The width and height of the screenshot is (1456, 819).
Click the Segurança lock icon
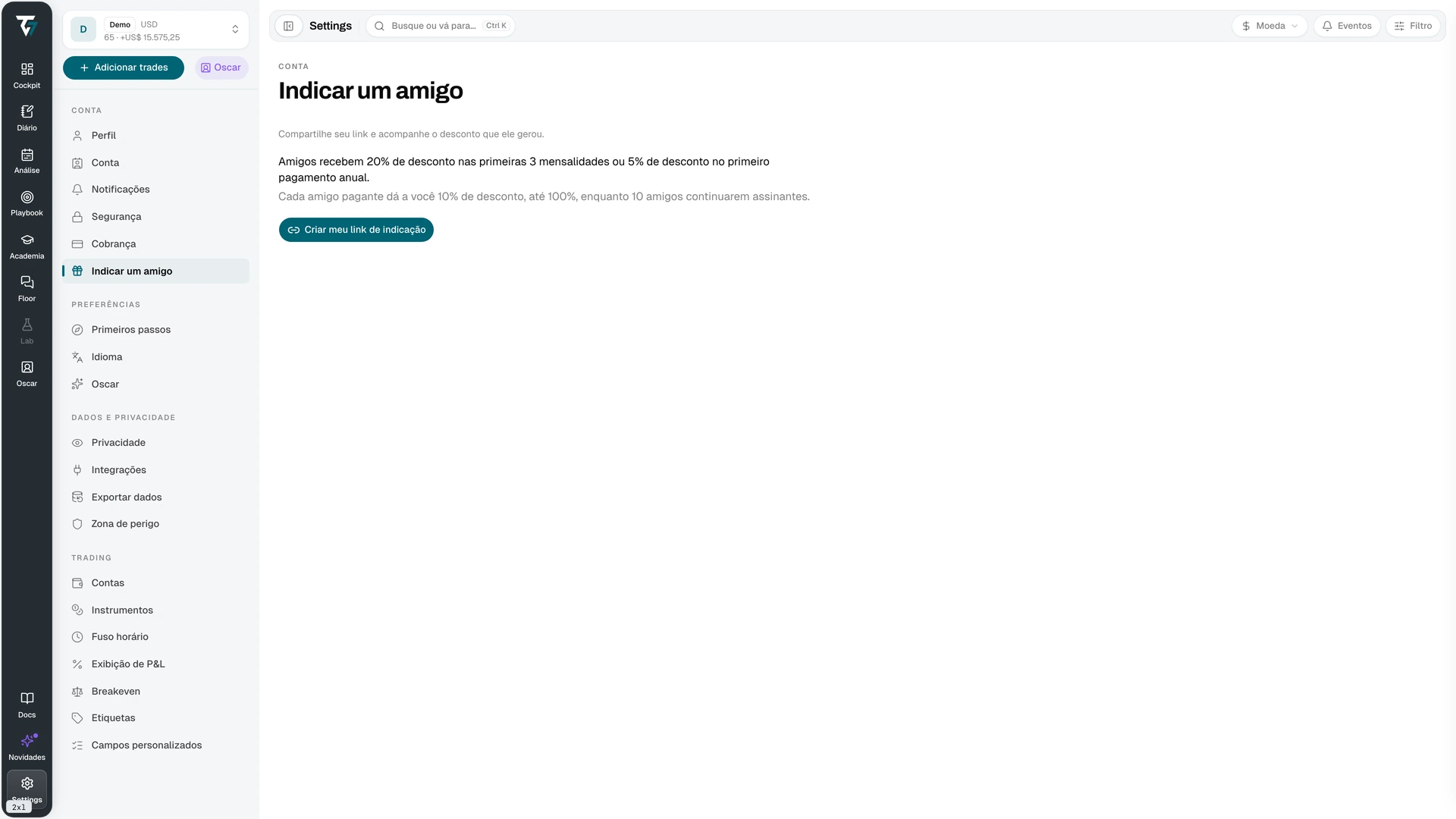(x=77, y=217)
